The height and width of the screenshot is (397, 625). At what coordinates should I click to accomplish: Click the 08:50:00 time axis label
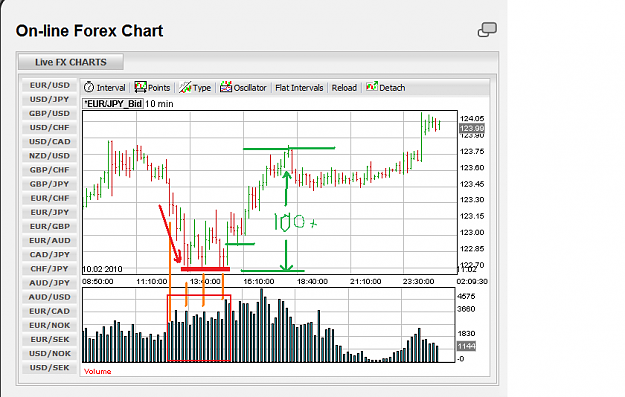pos(98,281)
